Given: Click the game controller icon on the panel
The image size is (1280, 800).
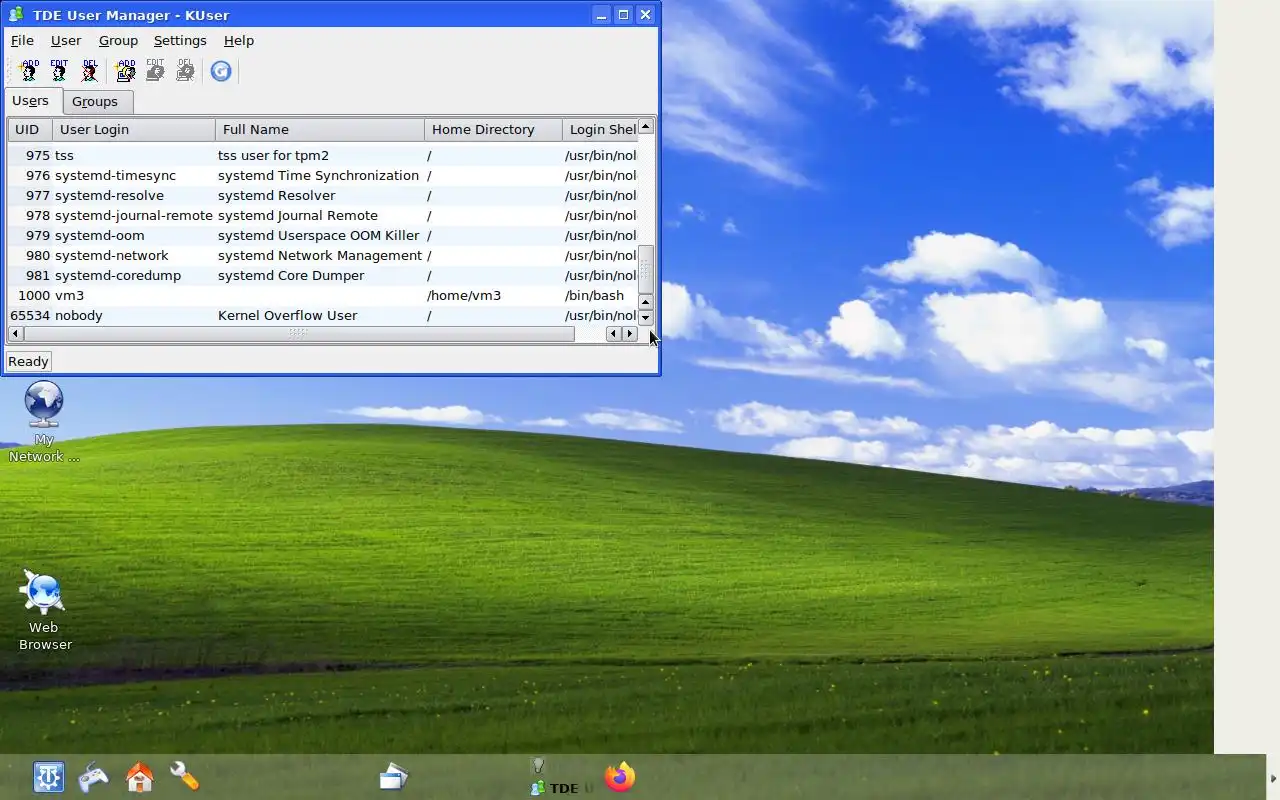Looking at the screenshot, I should 94,777.
